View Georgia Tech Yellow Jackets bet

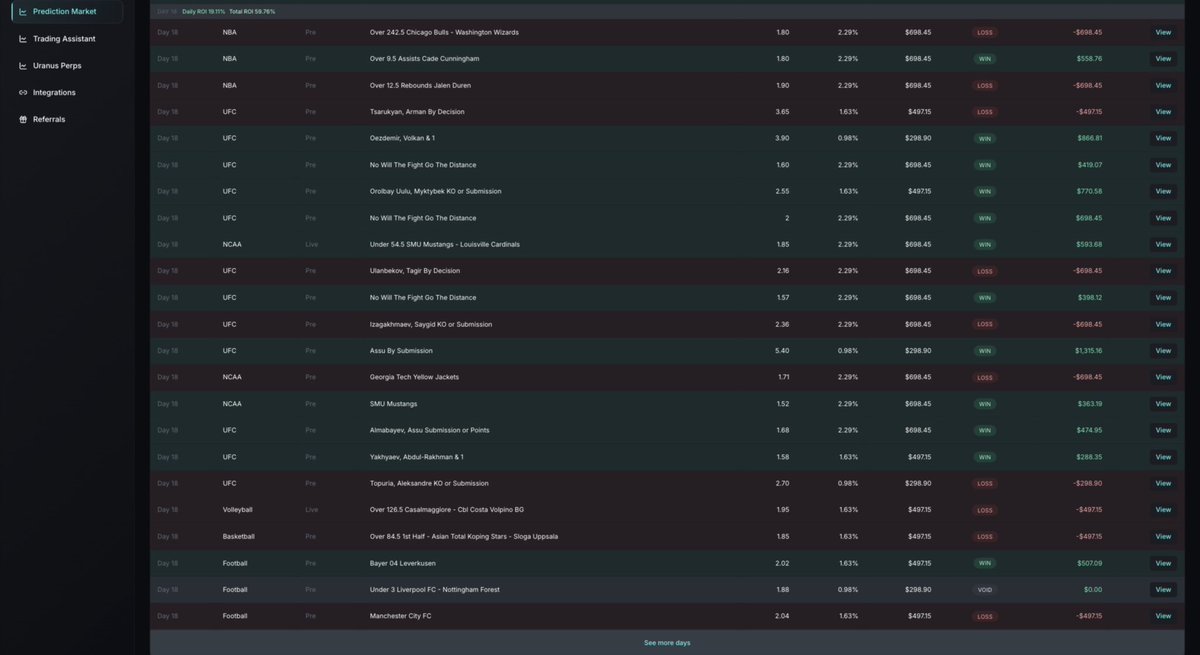[x=1163, y=377]
